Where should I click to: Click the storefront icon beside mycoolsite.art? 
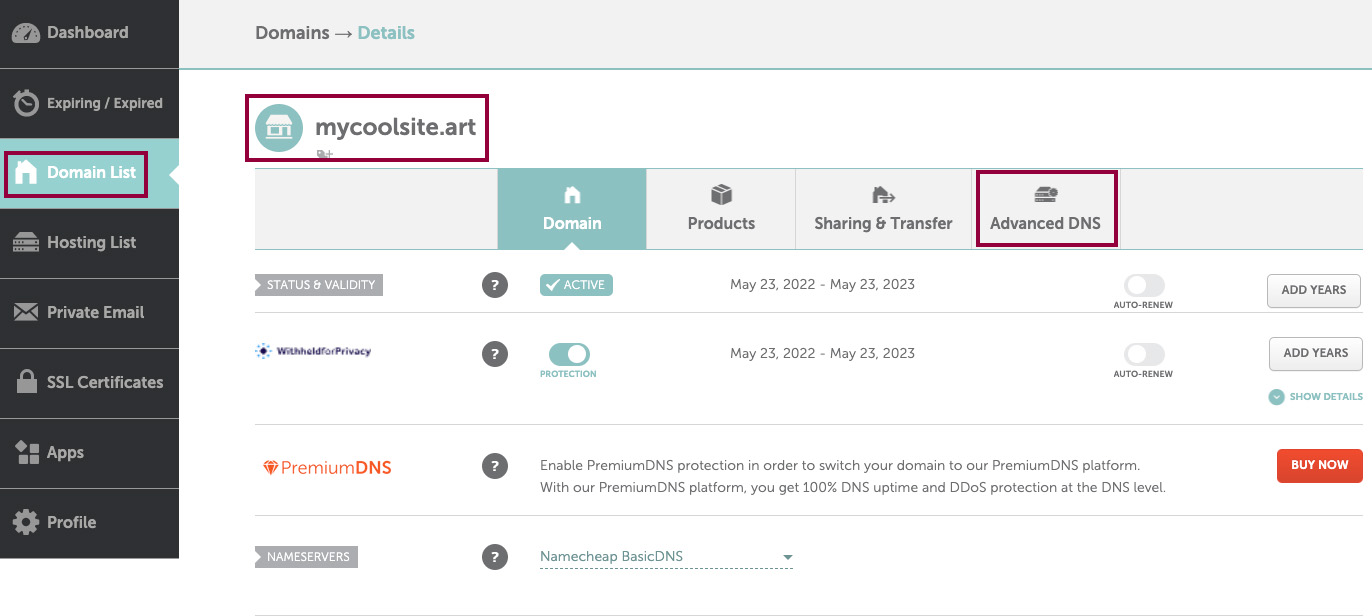coord(279,128)
